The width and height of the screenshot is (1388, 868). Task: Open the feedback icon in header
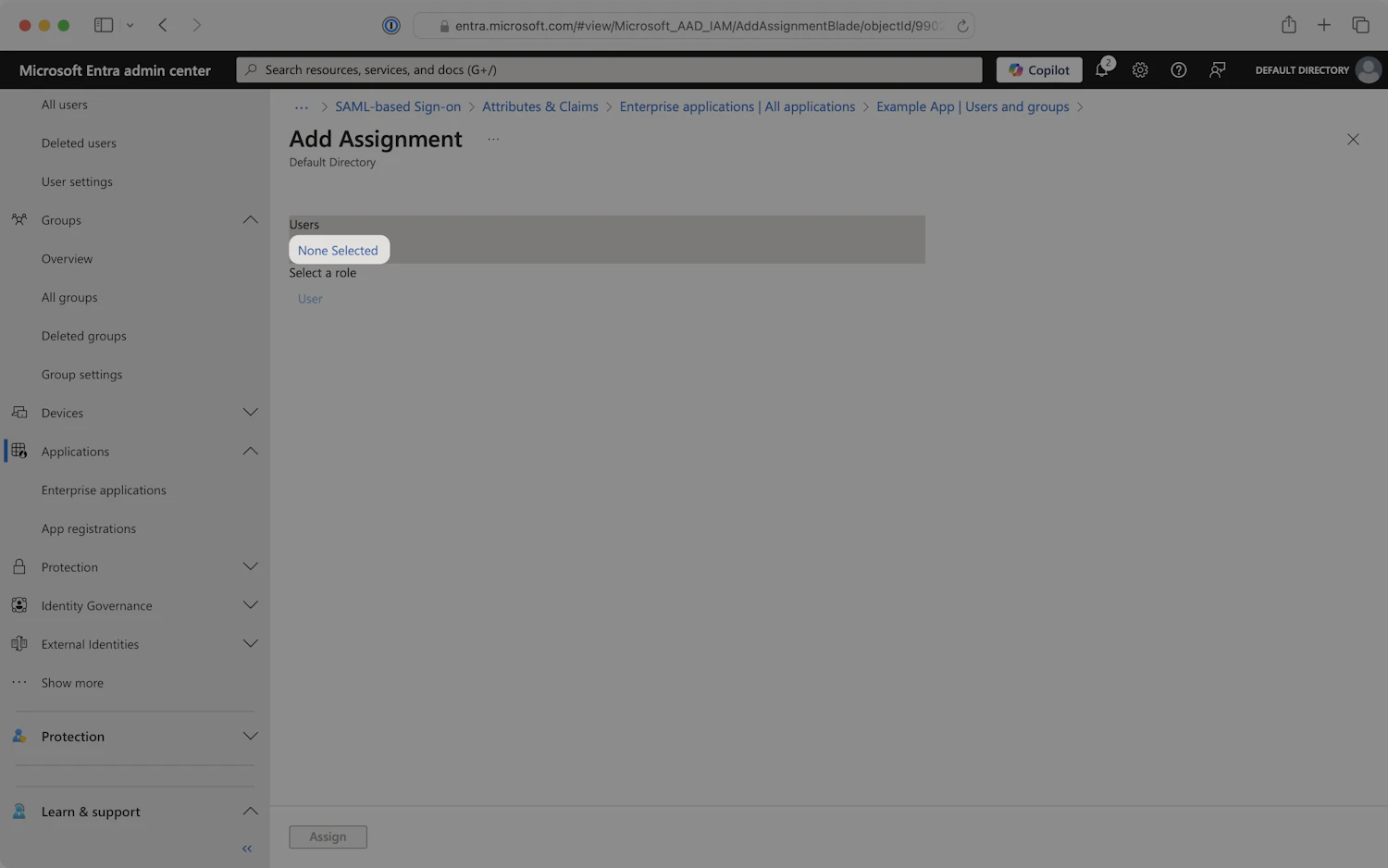(1217, 69)
